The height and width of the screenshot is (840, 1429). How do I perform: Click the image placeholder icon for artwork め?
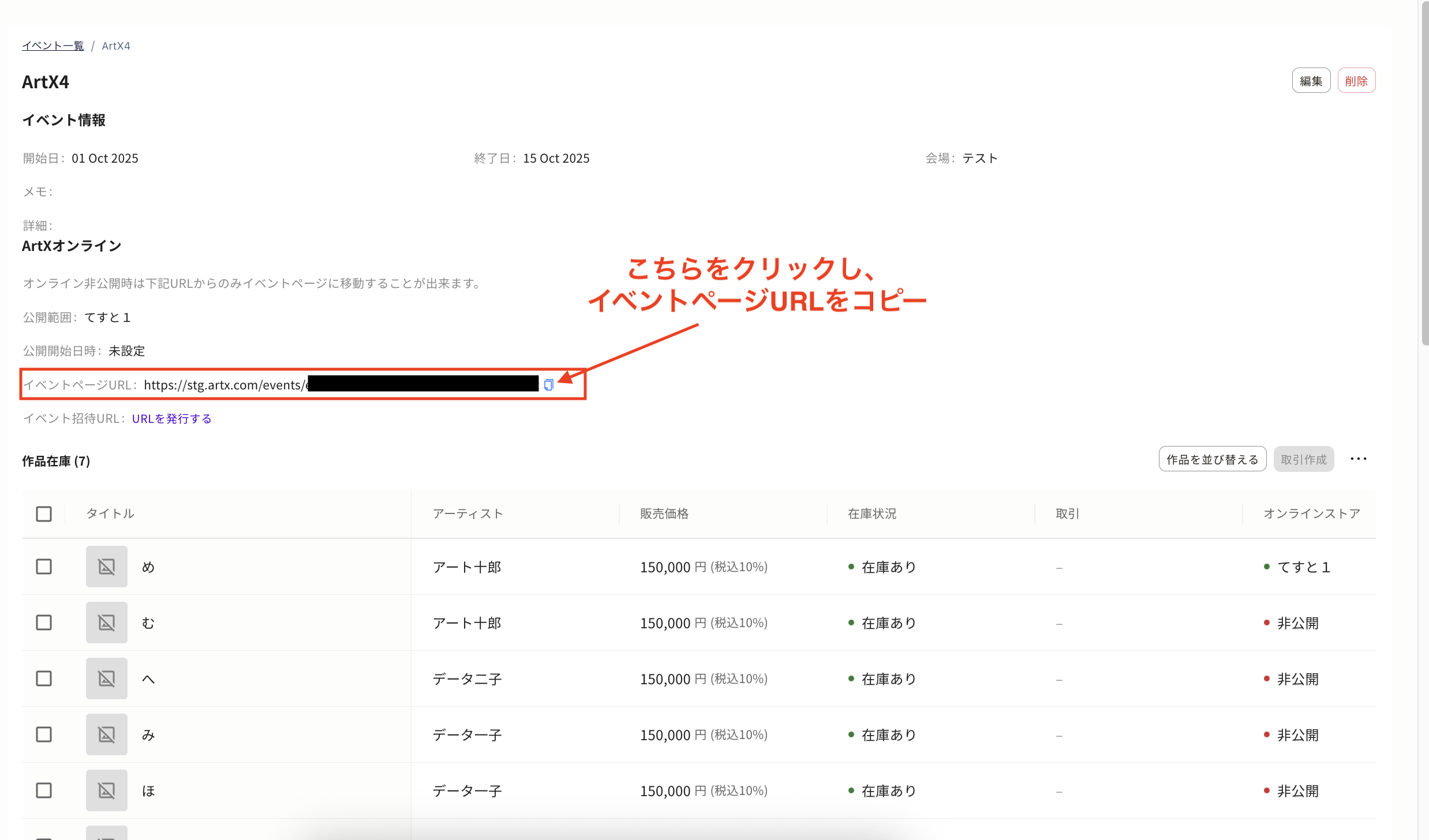click(106, 566)
